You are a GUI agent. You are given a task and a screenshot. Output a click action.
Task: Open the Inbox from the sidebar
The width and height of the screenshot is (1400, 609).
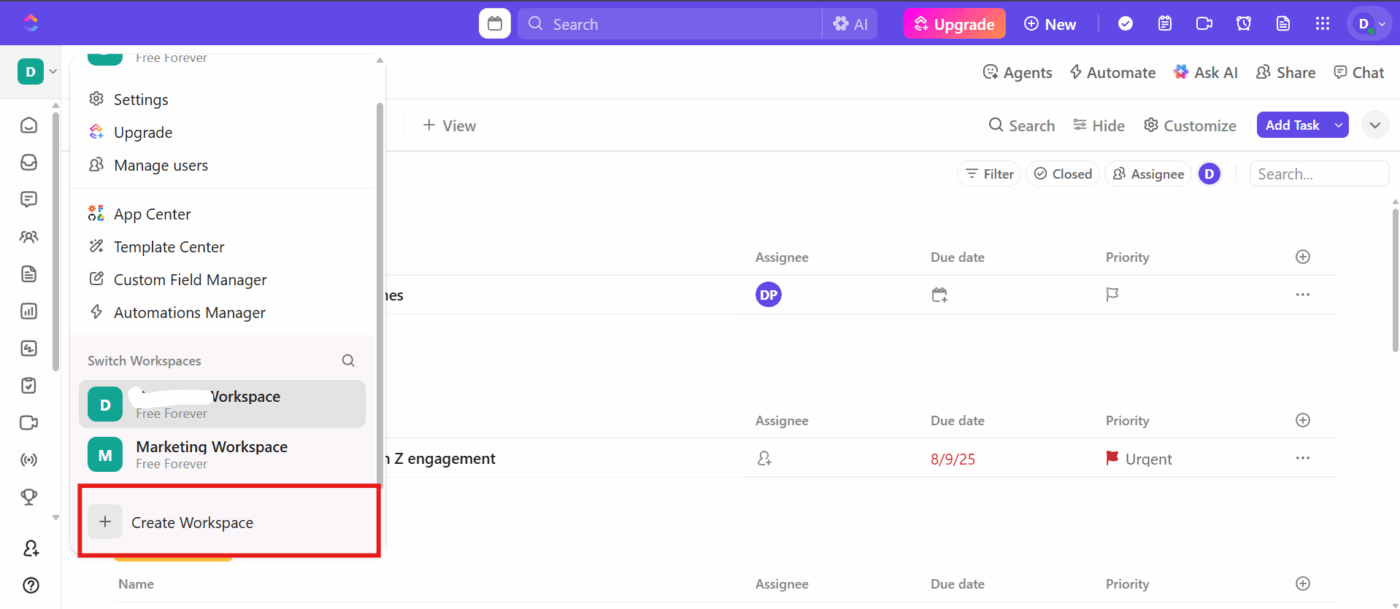[x=28, y=161]
